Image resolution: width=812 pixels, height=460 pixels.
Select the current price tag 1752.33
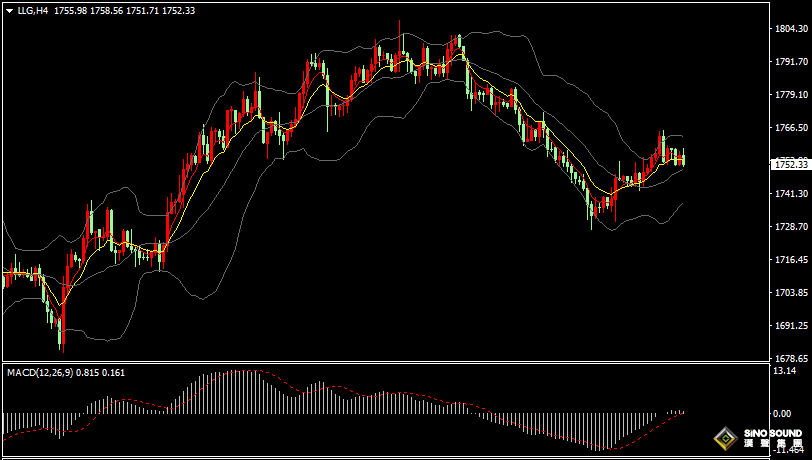point(790,163)
